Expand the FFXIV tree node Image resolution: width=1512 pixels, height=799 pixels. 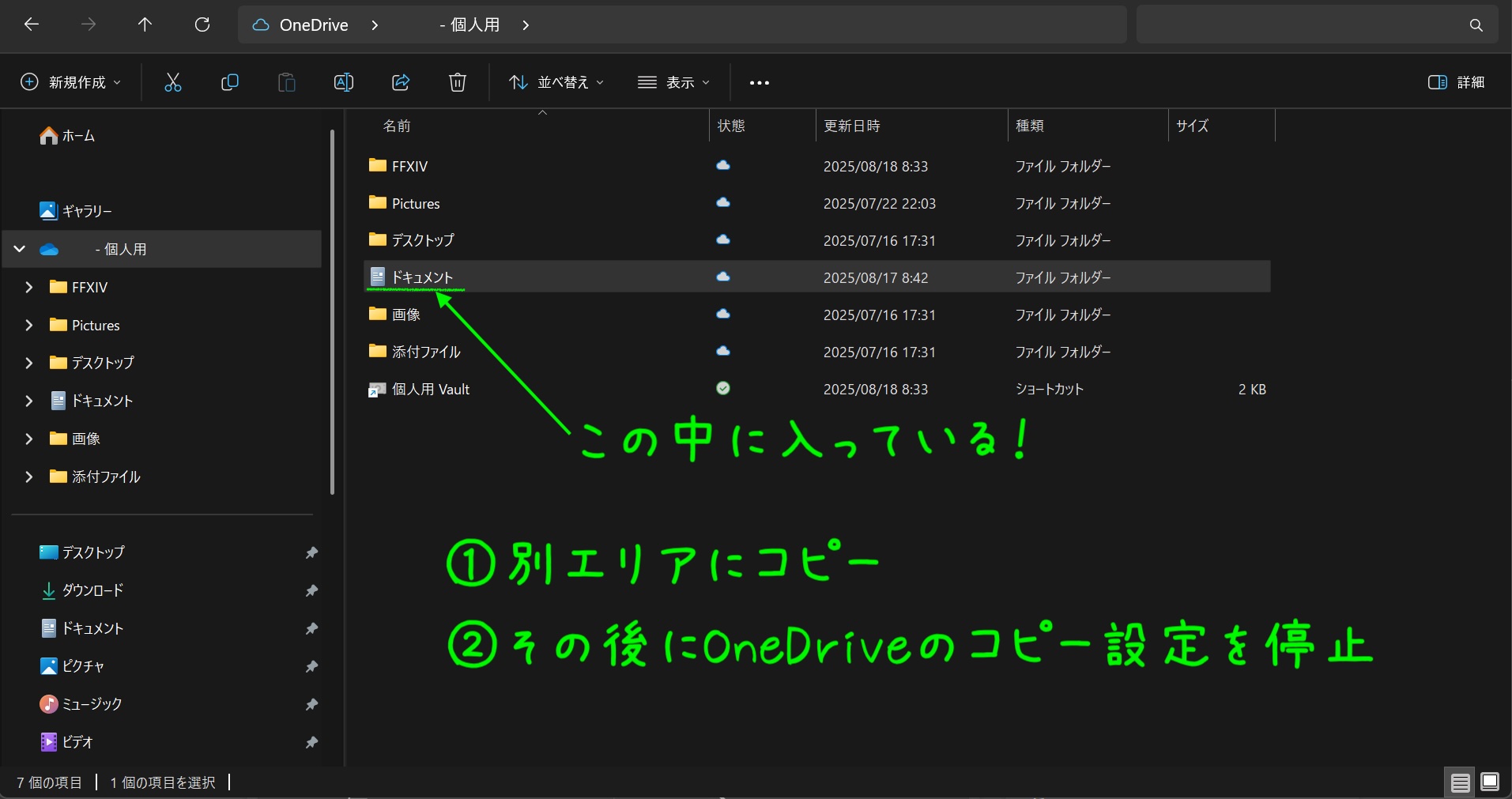pyautogui.click(x=29, y=287)
